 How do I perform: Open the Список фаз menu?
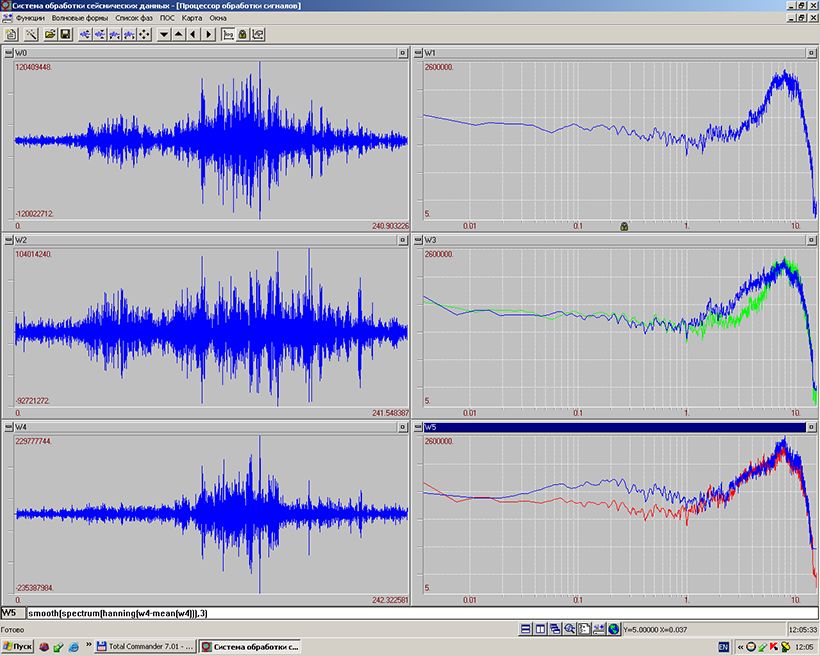point(134,18)
